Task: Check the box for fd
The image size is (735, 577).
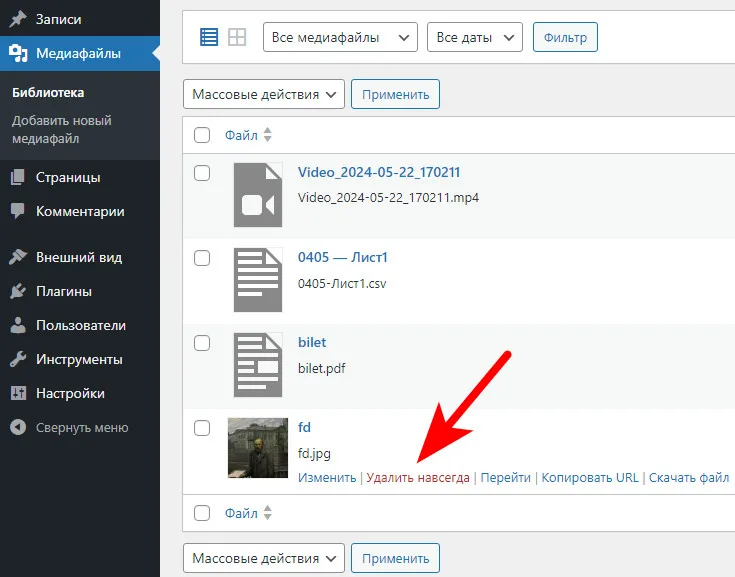Action: coord(202,428)
